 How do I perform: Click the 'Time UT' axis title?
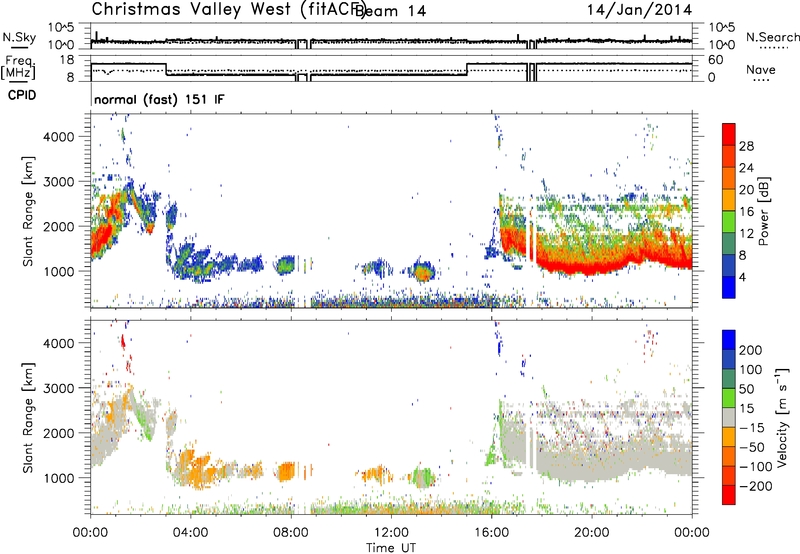point(391,547)
